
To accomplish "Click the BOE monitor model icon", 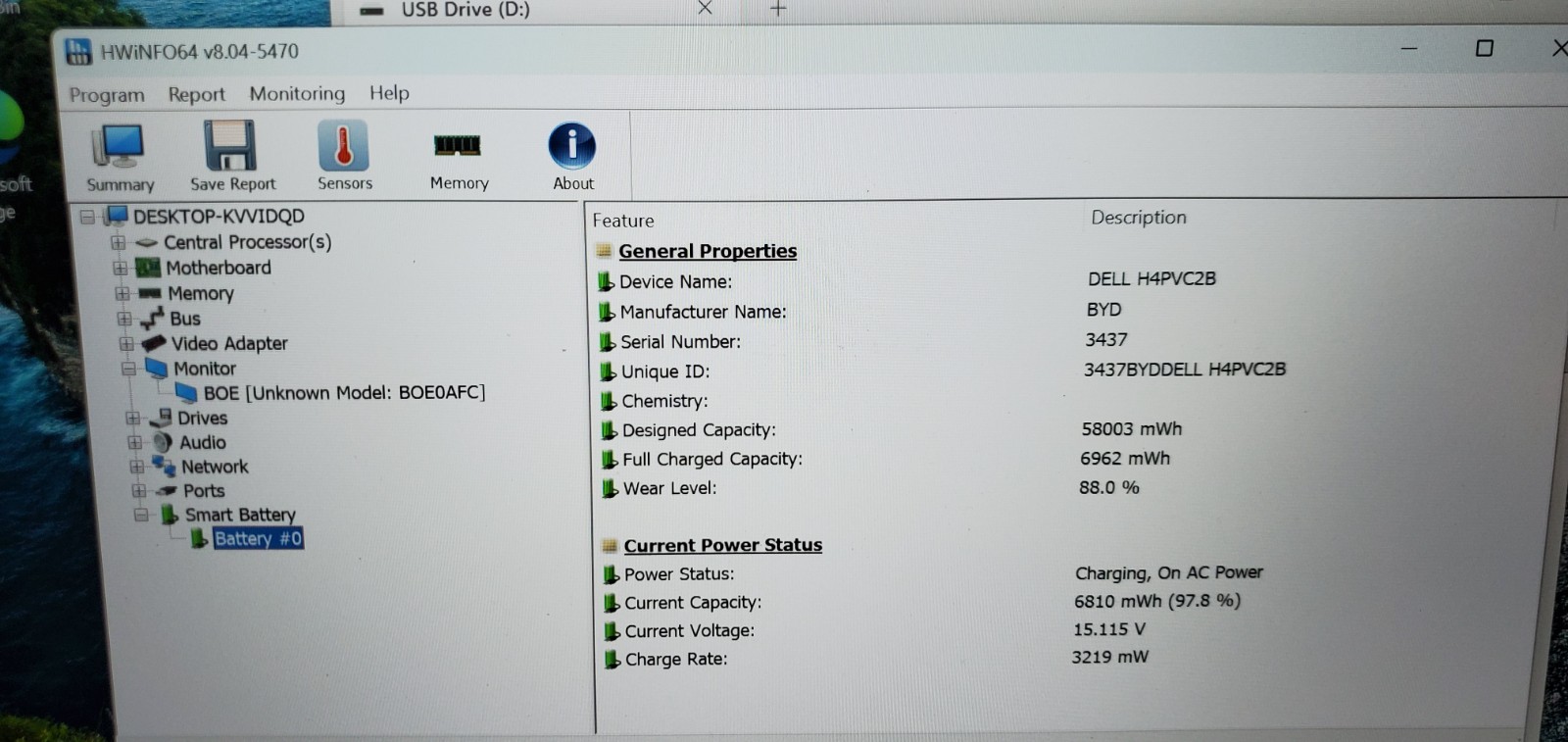I will click(186, 393).
